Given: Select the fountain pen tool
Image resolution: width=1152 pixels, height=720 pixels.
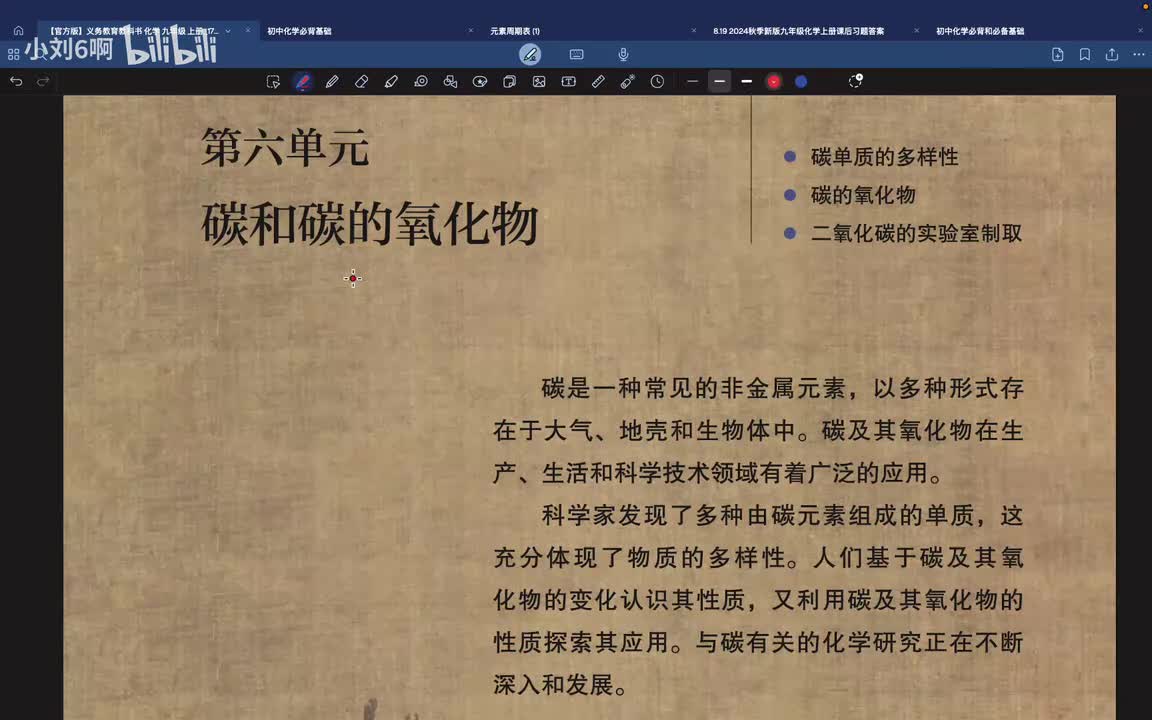Looking at the screenshot, I should pyautogui.click(x=303, y=82).
